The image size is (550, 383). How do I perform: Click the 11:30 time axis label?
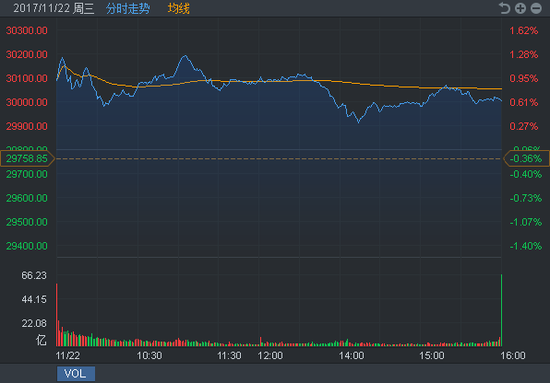pyautogui.click(x=229, y=356)
